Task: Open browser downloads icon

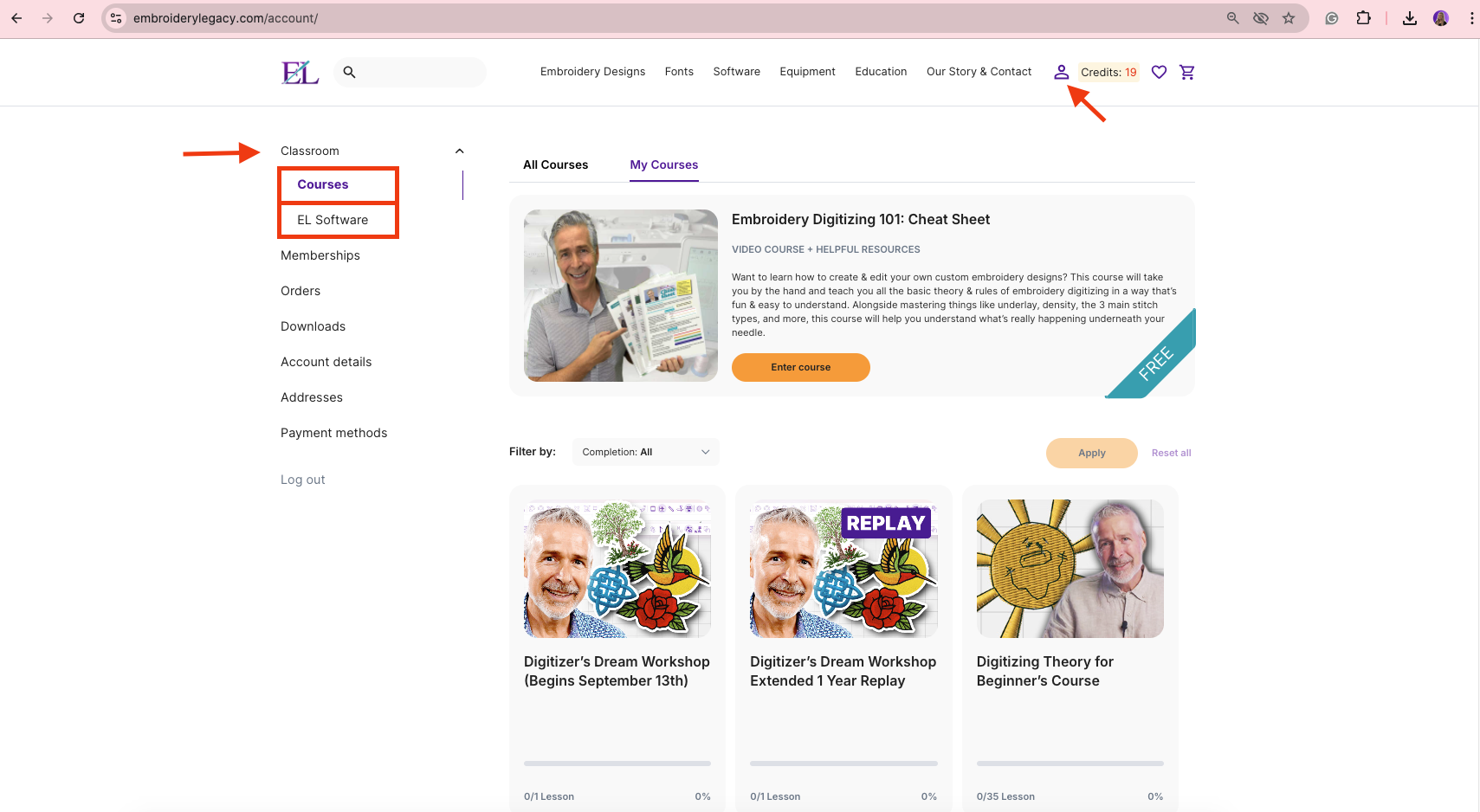Action: (x=1410, y=18)
